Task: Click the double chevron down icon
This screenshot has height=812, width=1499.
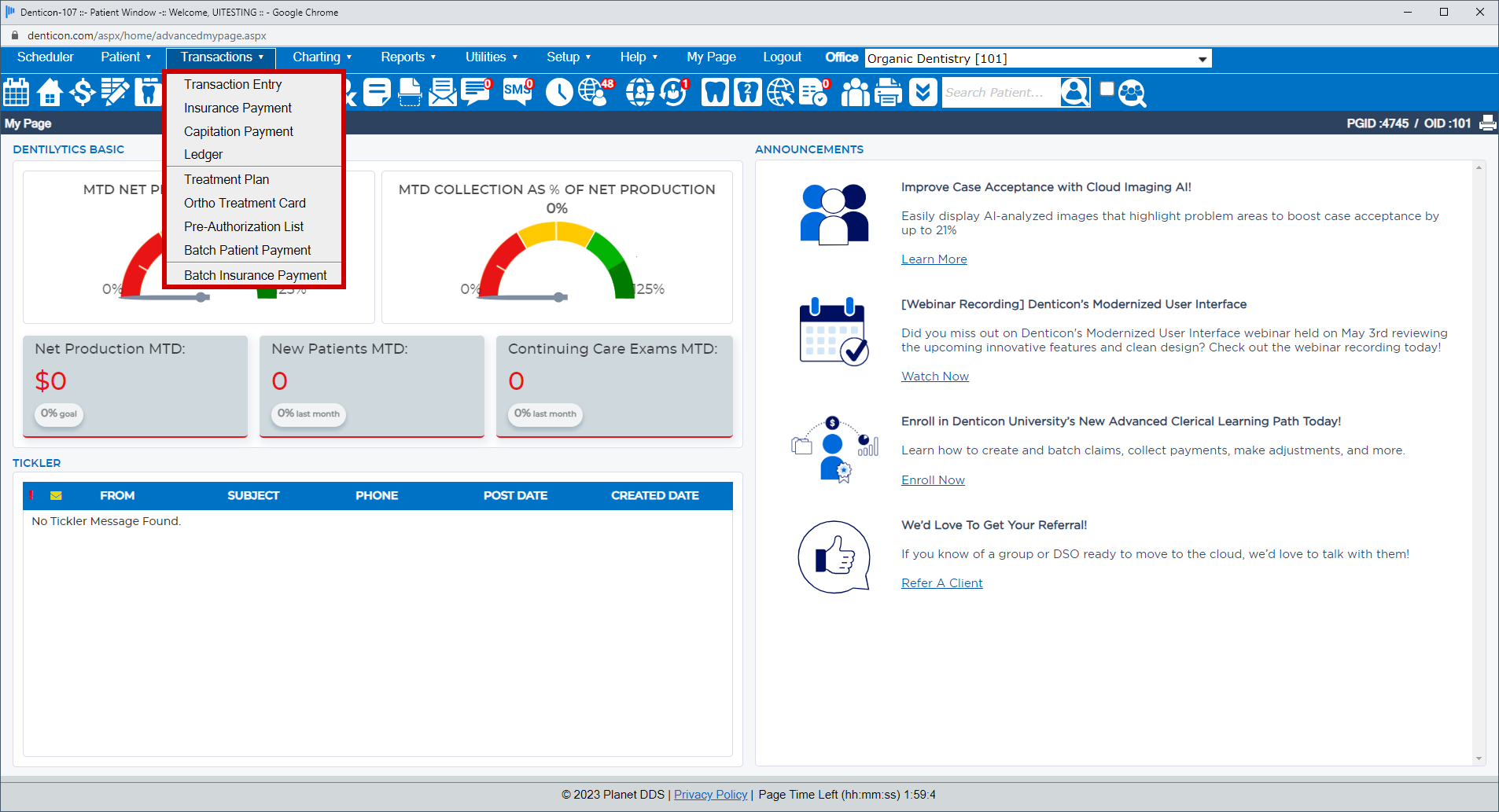Action: pos(923,92)
